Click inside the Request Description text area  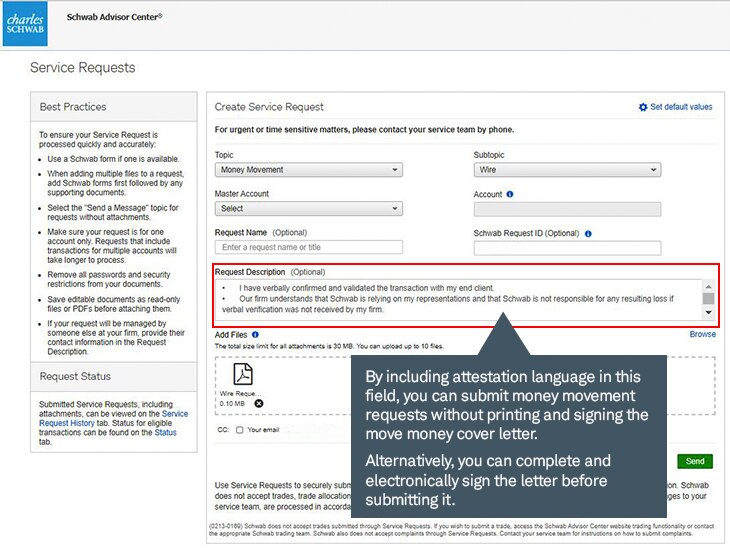coord(458,299)
